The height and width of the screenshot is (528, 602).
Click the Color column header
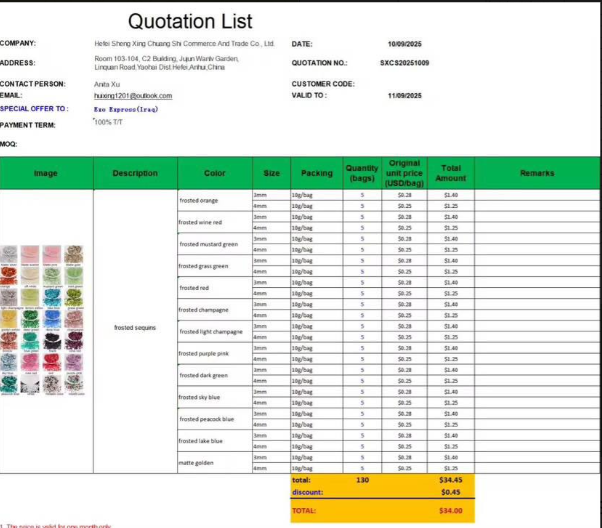tap(214, 173)
